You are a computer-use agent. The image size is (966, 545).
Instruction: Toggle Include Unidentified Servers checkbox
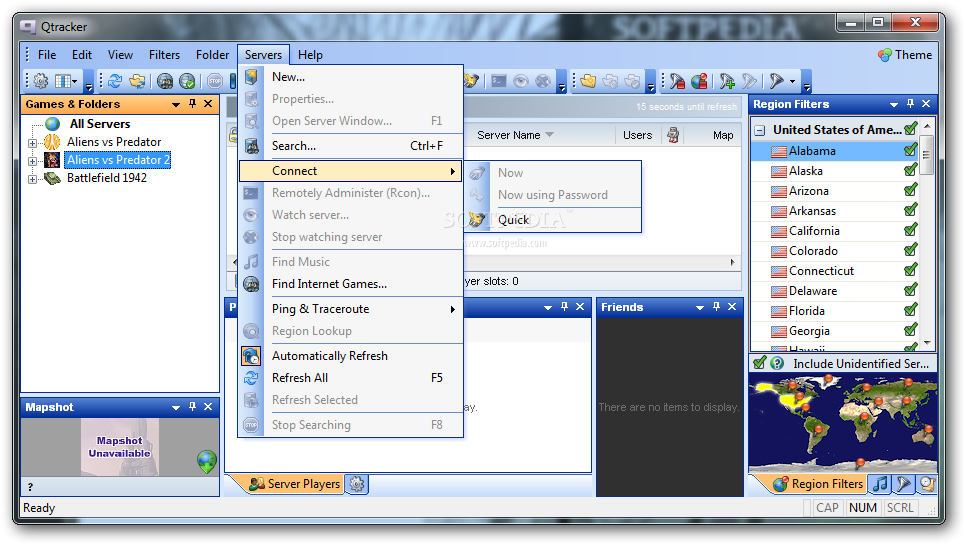tap(760, 363)
